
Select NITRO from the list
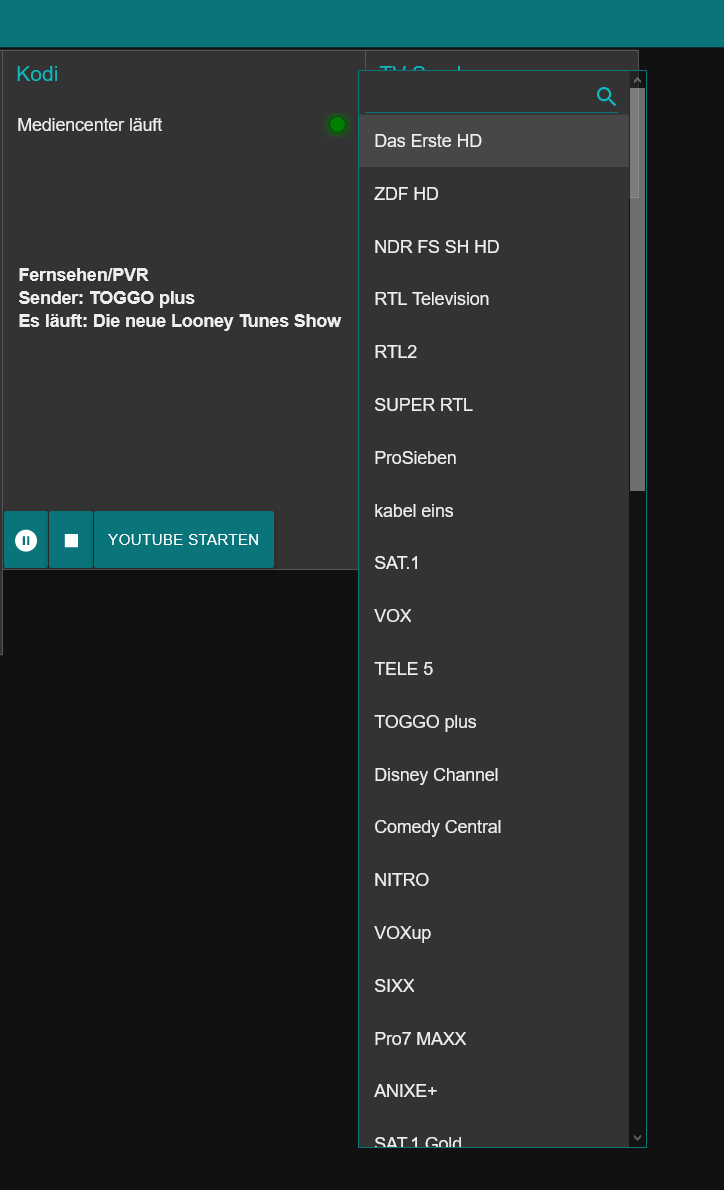[494, 880]
